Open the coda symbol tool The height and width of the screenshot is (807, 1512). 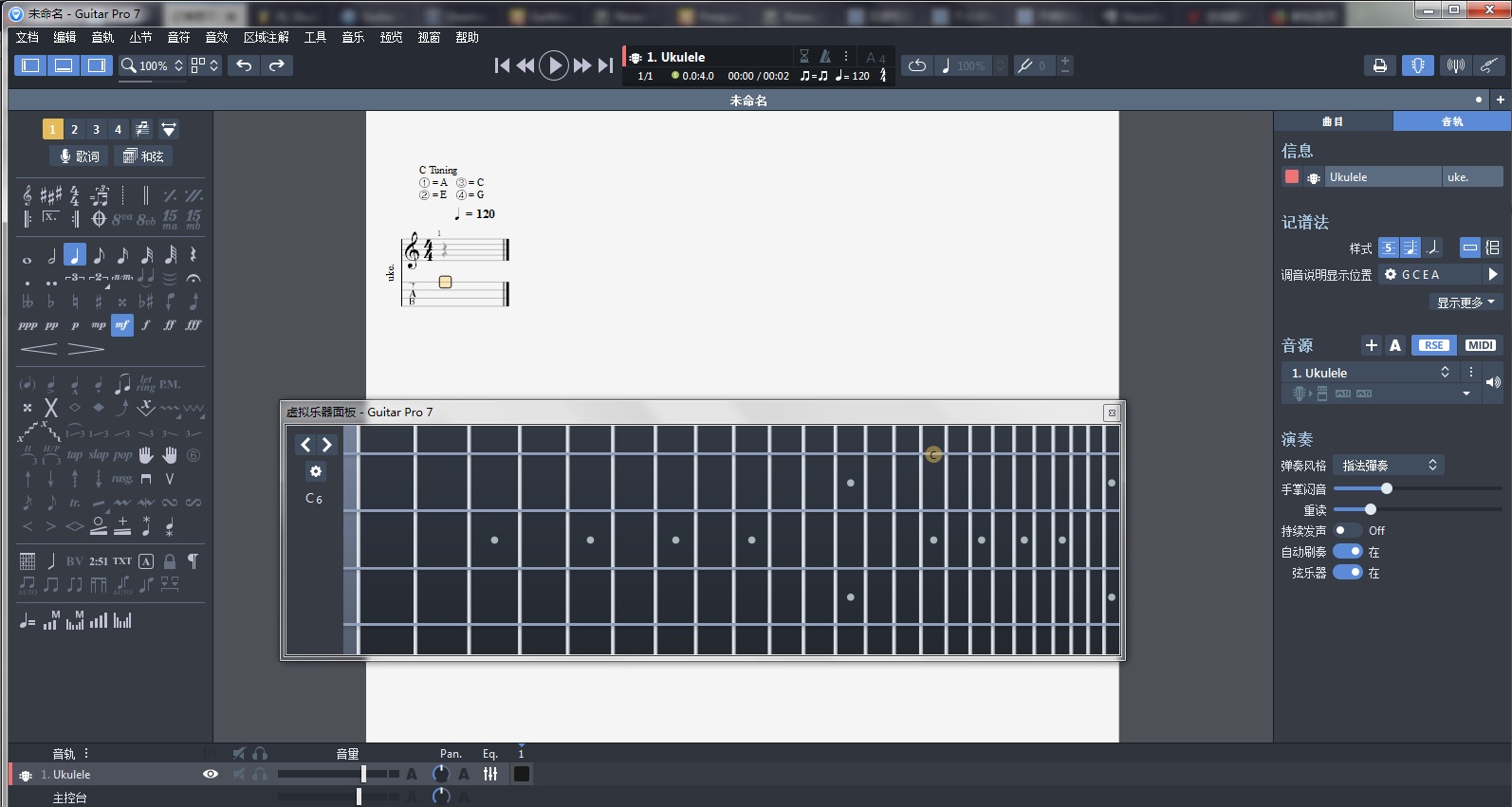pos(99,219)
